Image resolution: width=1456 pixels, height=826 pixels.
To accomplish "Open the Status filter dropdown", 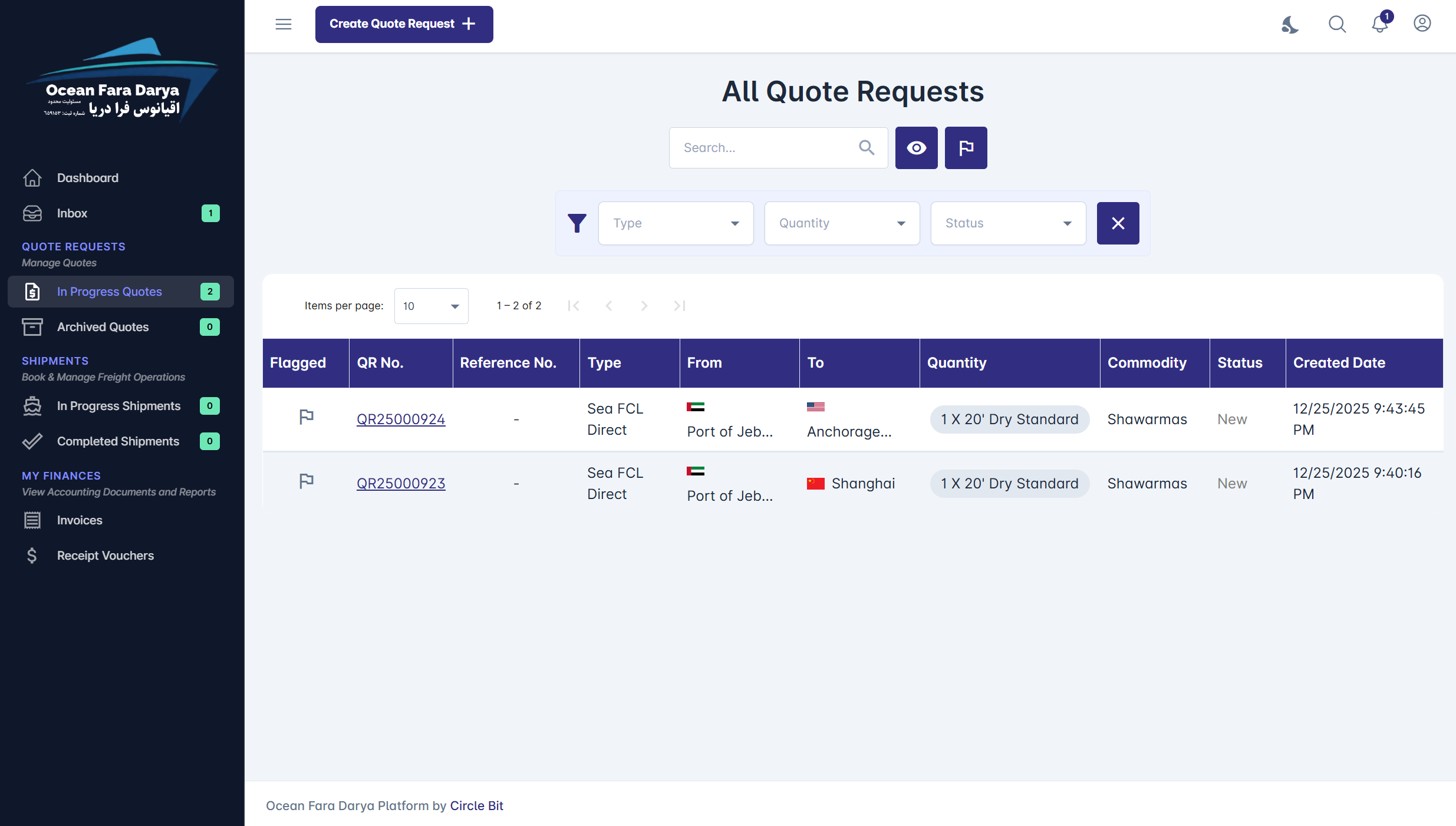I will coord(1008,223).
